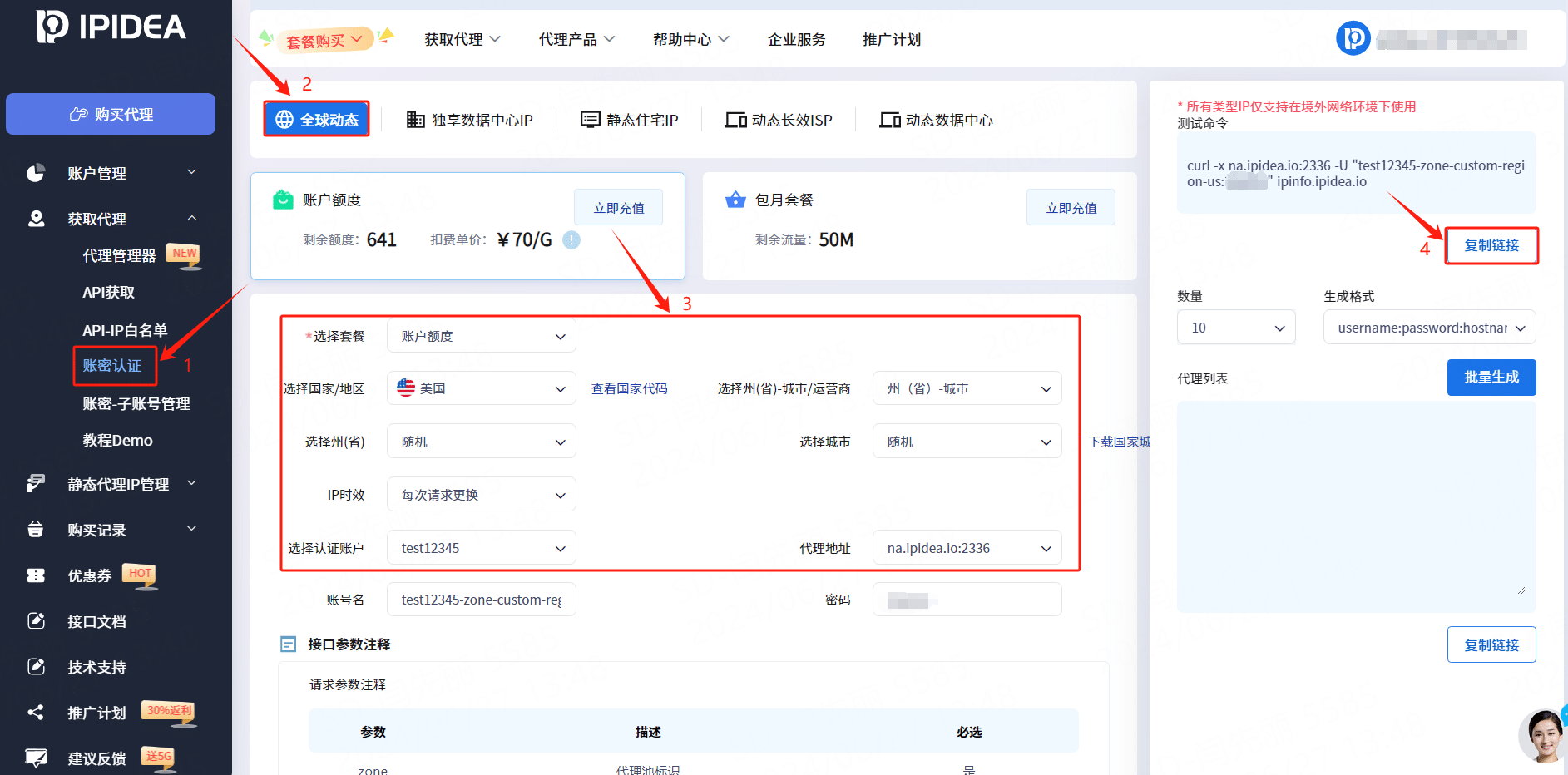Expand 静态代理IP管理 section chevron
This screenshot has height=775, width=1568.
pos(192,483)
